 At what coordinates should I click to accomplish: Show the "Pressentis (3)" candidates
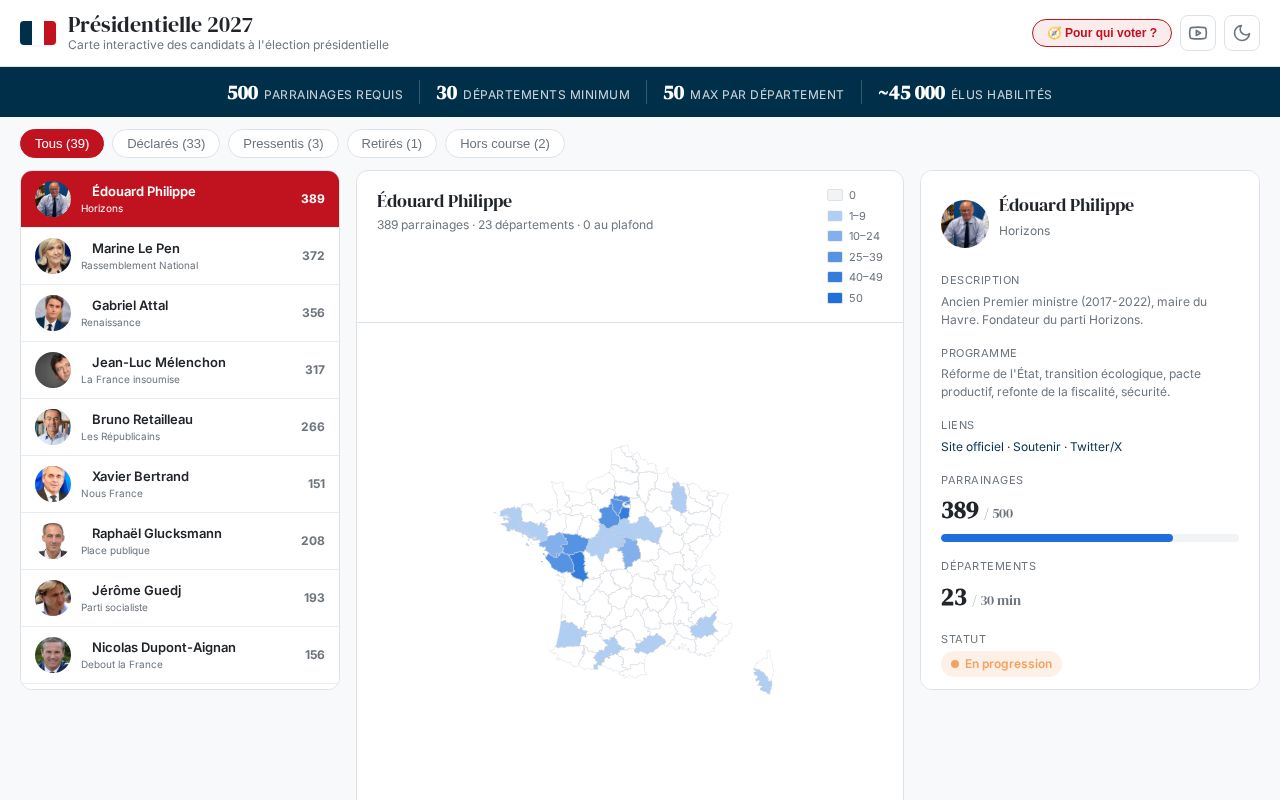[283, 144]
